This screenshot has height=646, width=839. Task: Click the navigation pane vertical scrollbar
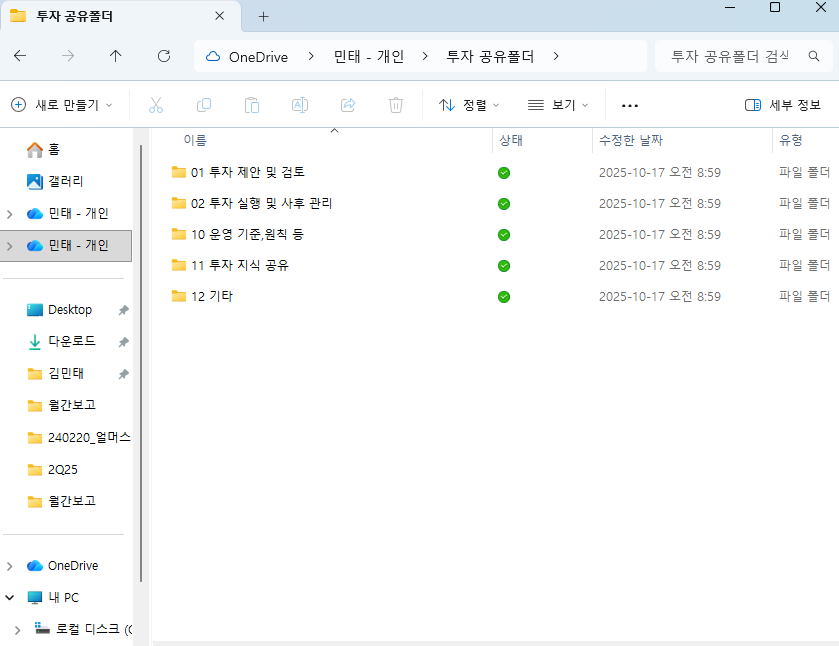tap(141, 363)
